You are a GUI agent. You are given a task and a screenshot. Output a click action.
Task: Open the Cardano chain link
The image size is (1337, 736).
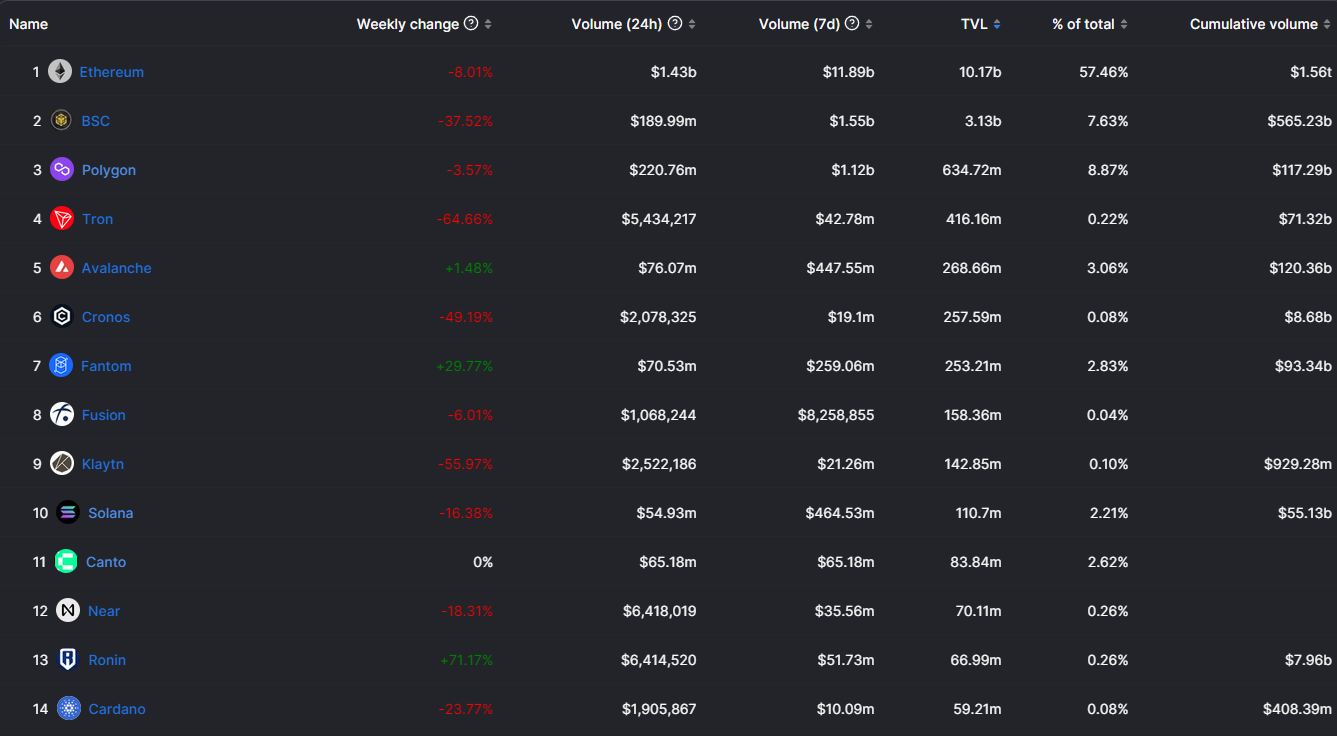117,709
